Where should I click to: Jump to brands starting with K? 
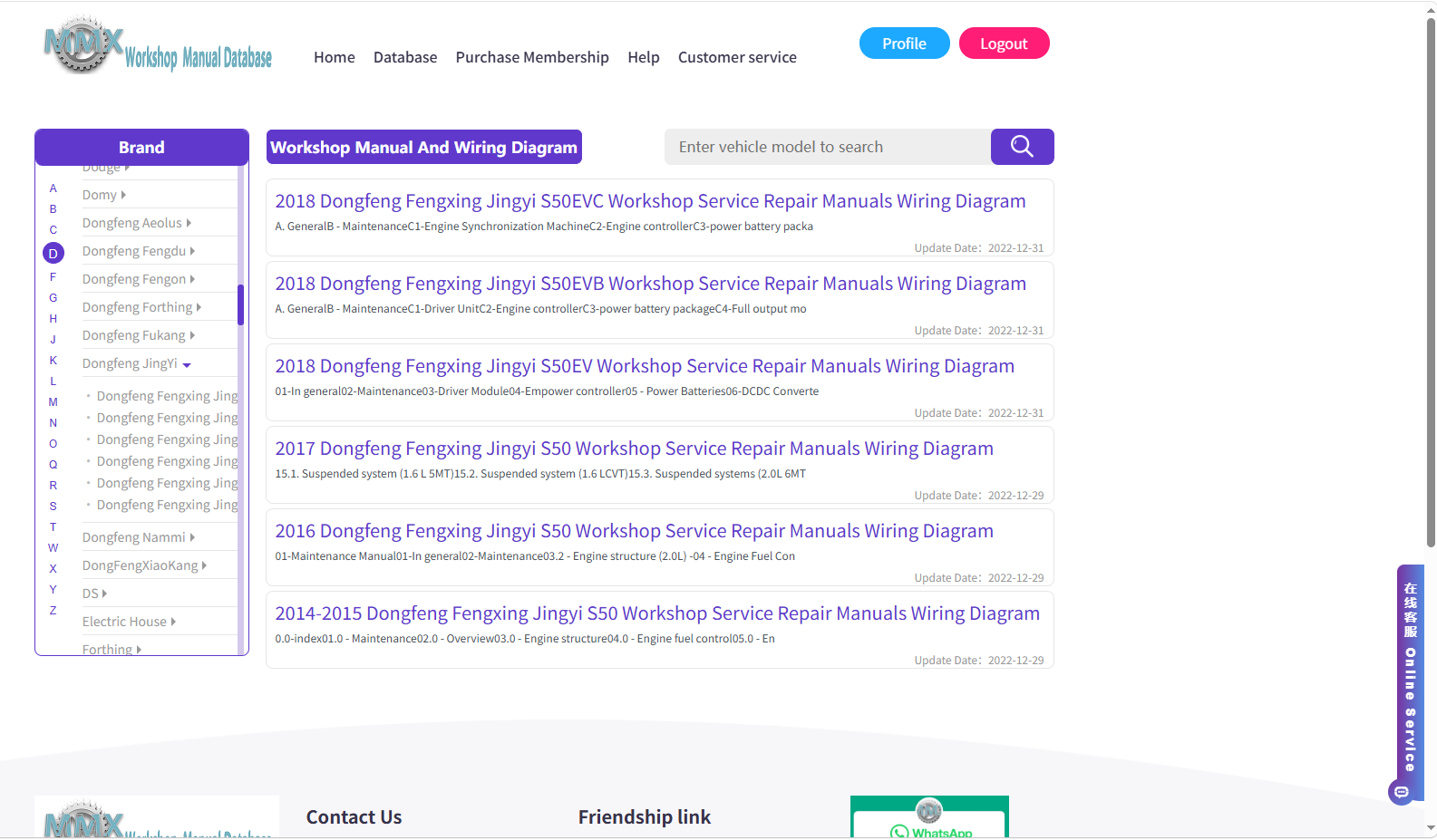tap(53, 361)
